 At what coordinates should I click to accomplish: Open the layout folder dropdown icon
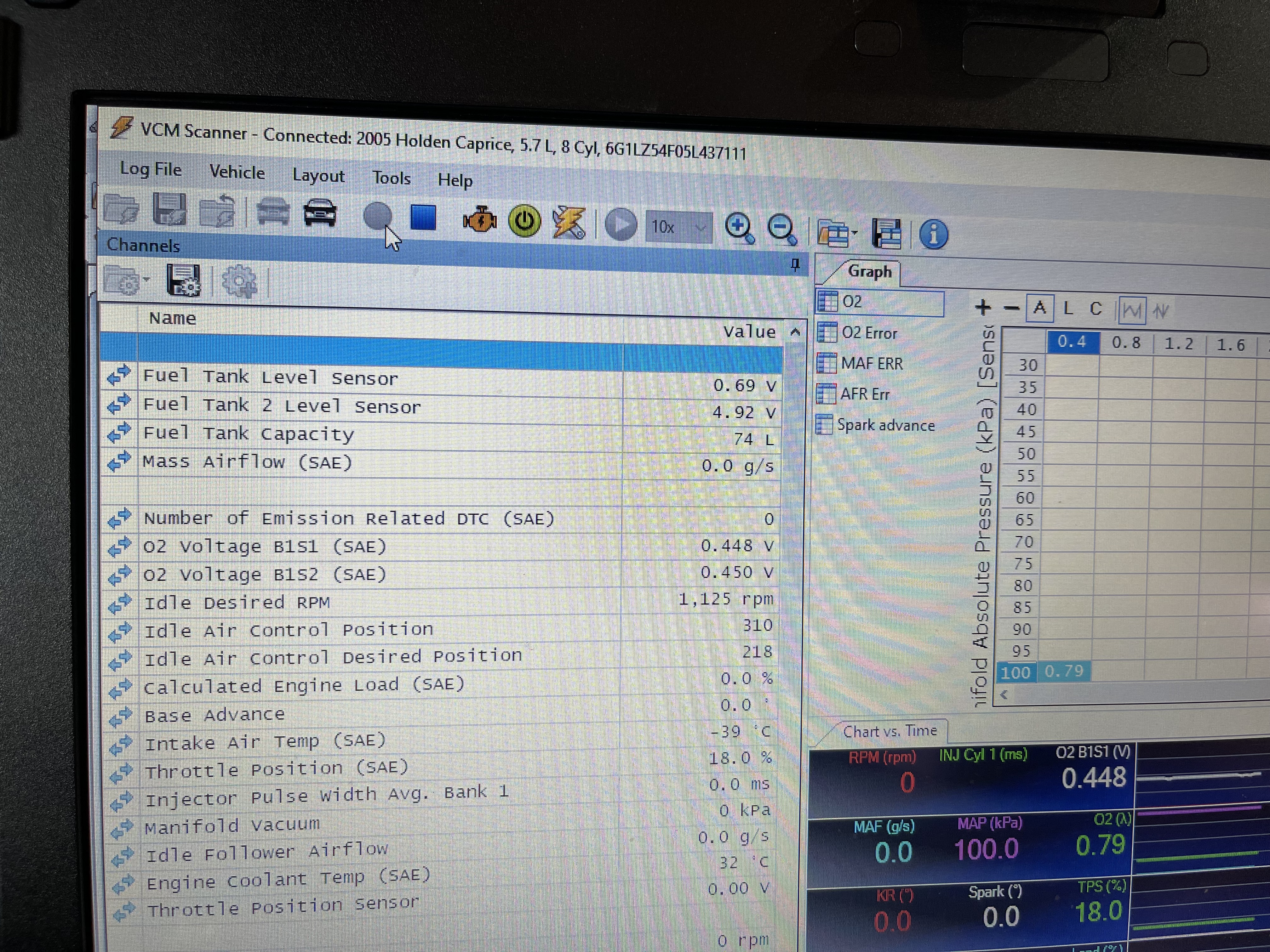837,234
